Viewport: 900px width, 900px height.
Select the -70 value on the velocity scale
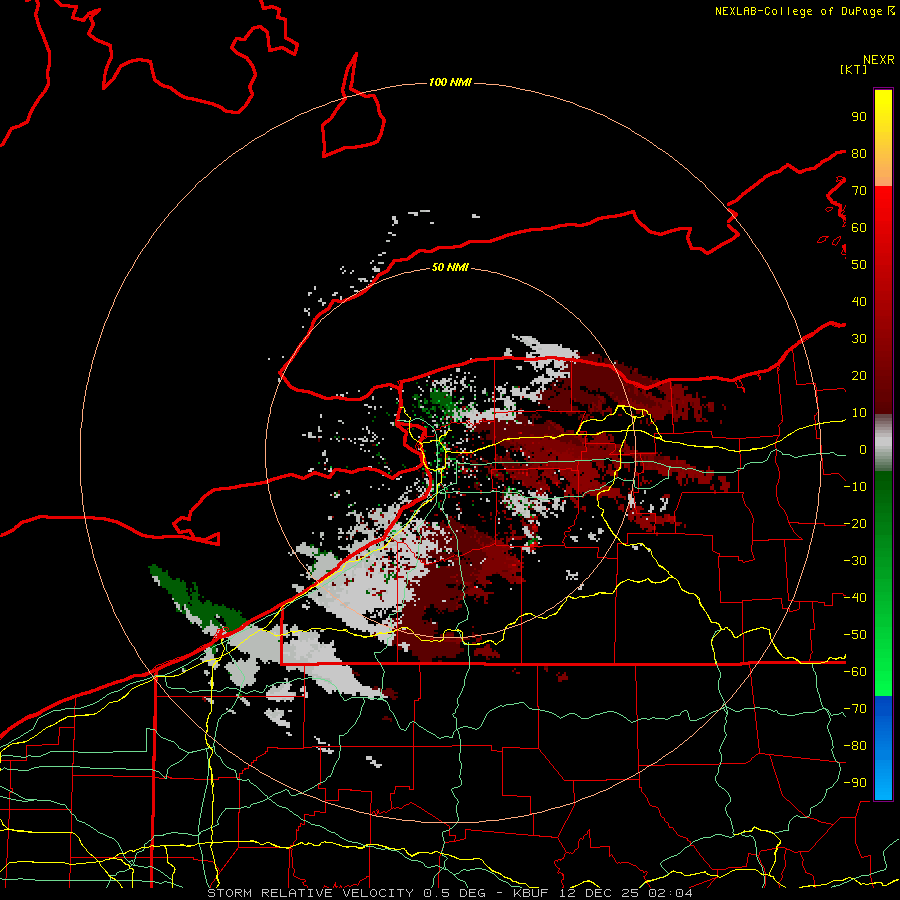point(856,709)
